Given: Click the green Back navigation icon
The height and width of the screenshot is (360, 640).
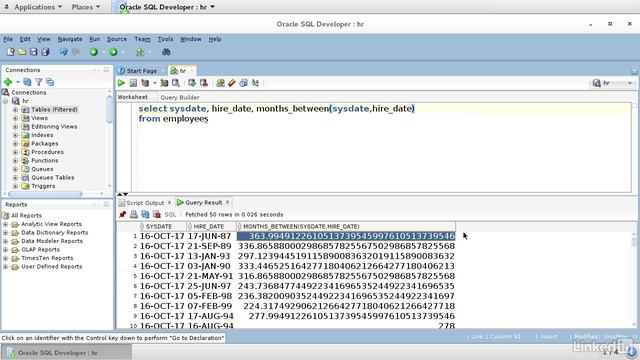Looking at the screenshot, I should pyautogui.click(x=94, y=52).
